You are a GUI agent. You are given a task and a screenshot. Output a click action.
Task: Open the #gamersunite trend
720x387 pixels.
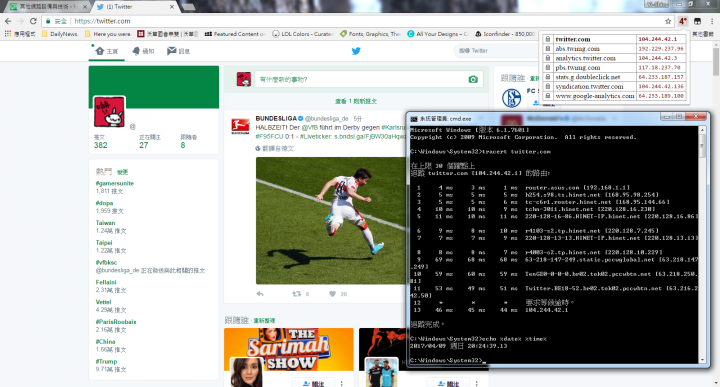tap(115, 183)
